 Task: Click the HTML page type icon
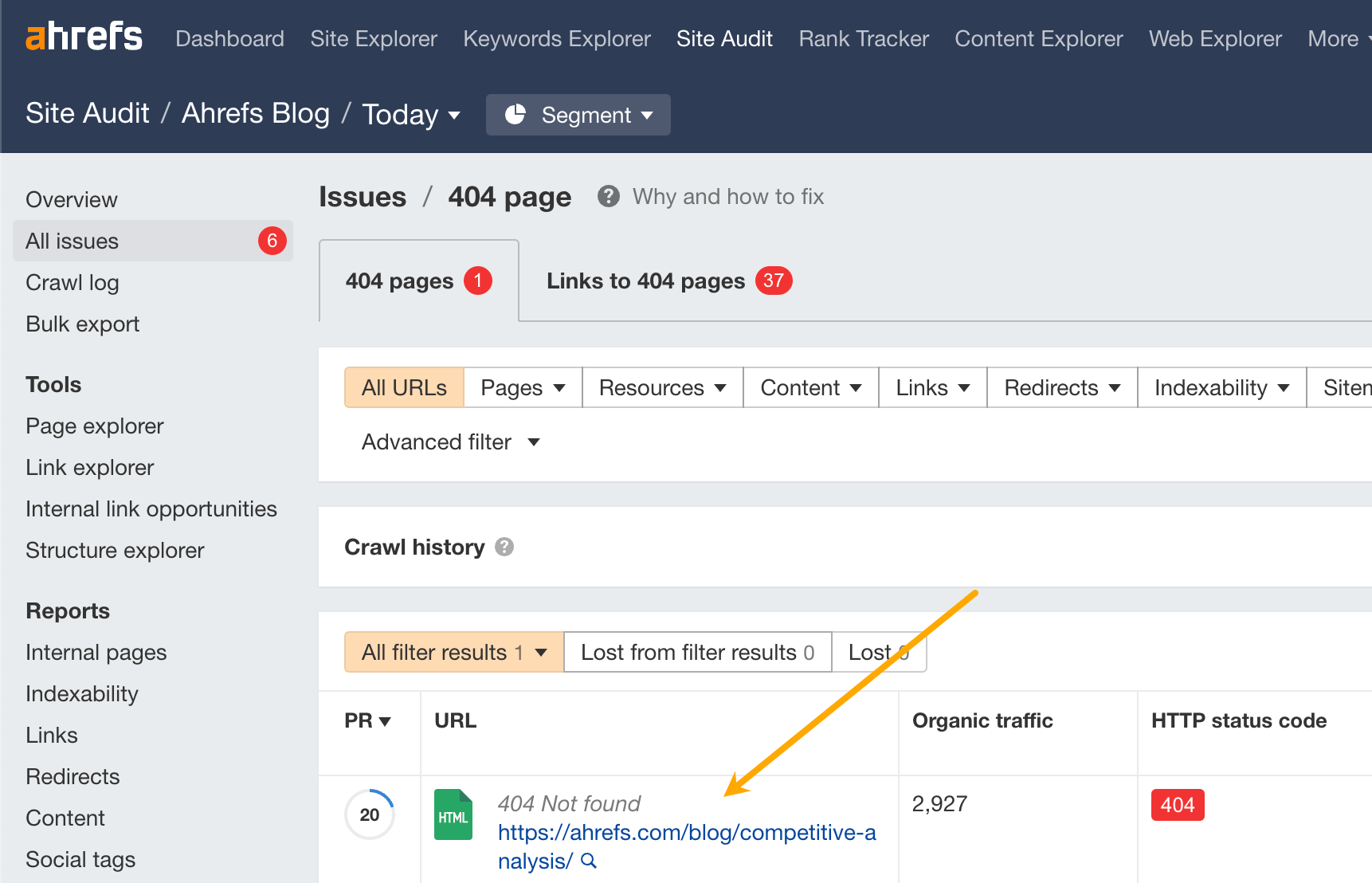tap(453, 814)
